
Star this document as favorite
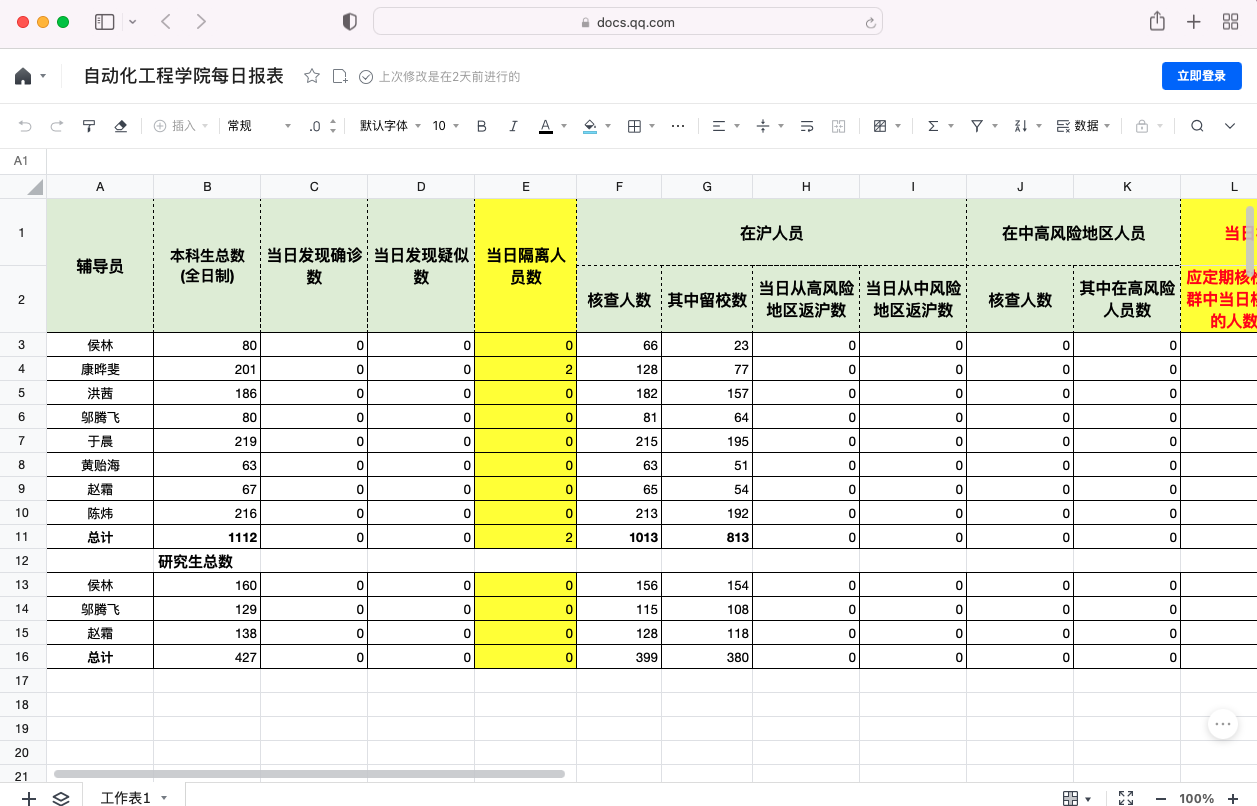(312, 76)
